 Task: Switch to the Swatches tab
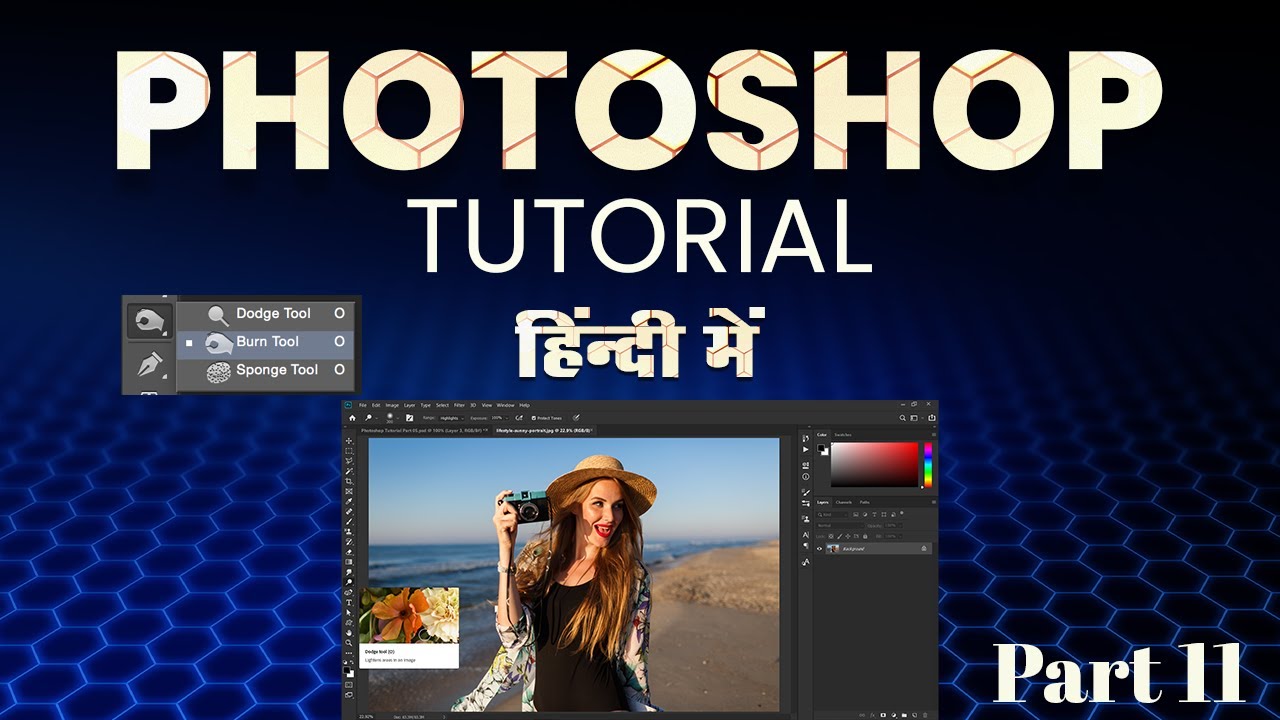coord(843,435)
